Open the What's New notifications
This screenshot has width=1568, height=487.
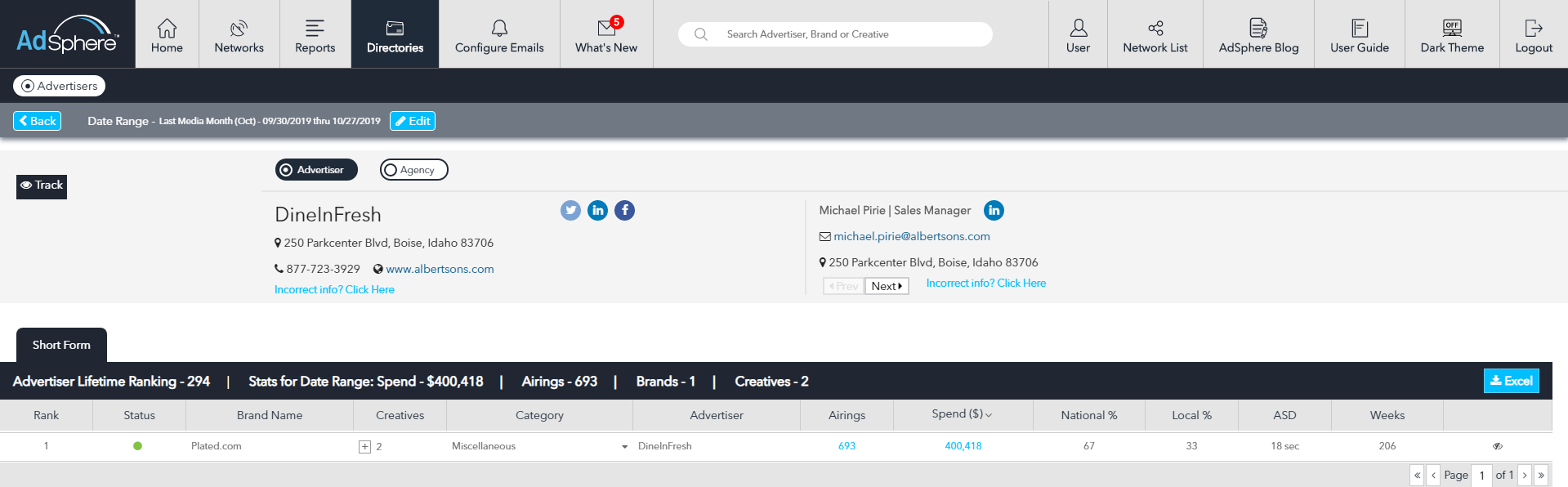[606, 34]
